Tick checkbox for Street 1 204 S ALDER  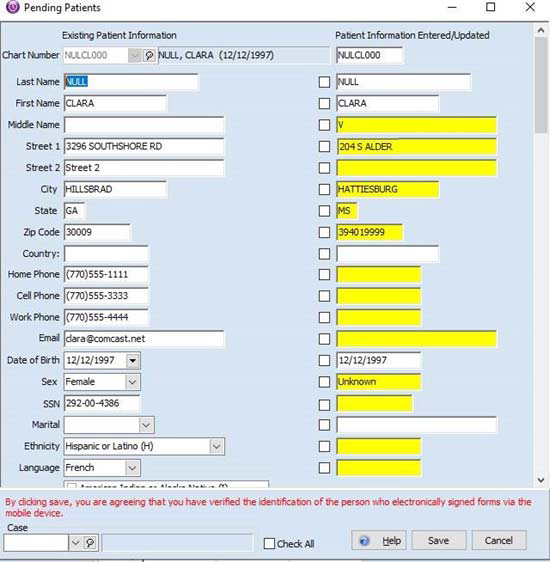[x=324, y=147]
